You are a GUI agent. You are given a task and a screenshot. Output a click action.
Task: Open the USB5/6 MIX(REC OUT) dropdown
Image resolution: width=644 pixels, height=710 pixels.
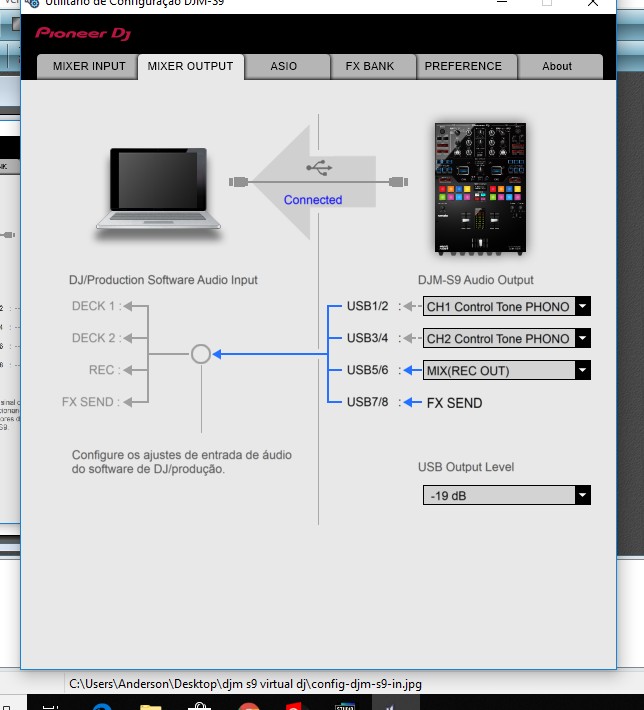(x=507, y=370)
